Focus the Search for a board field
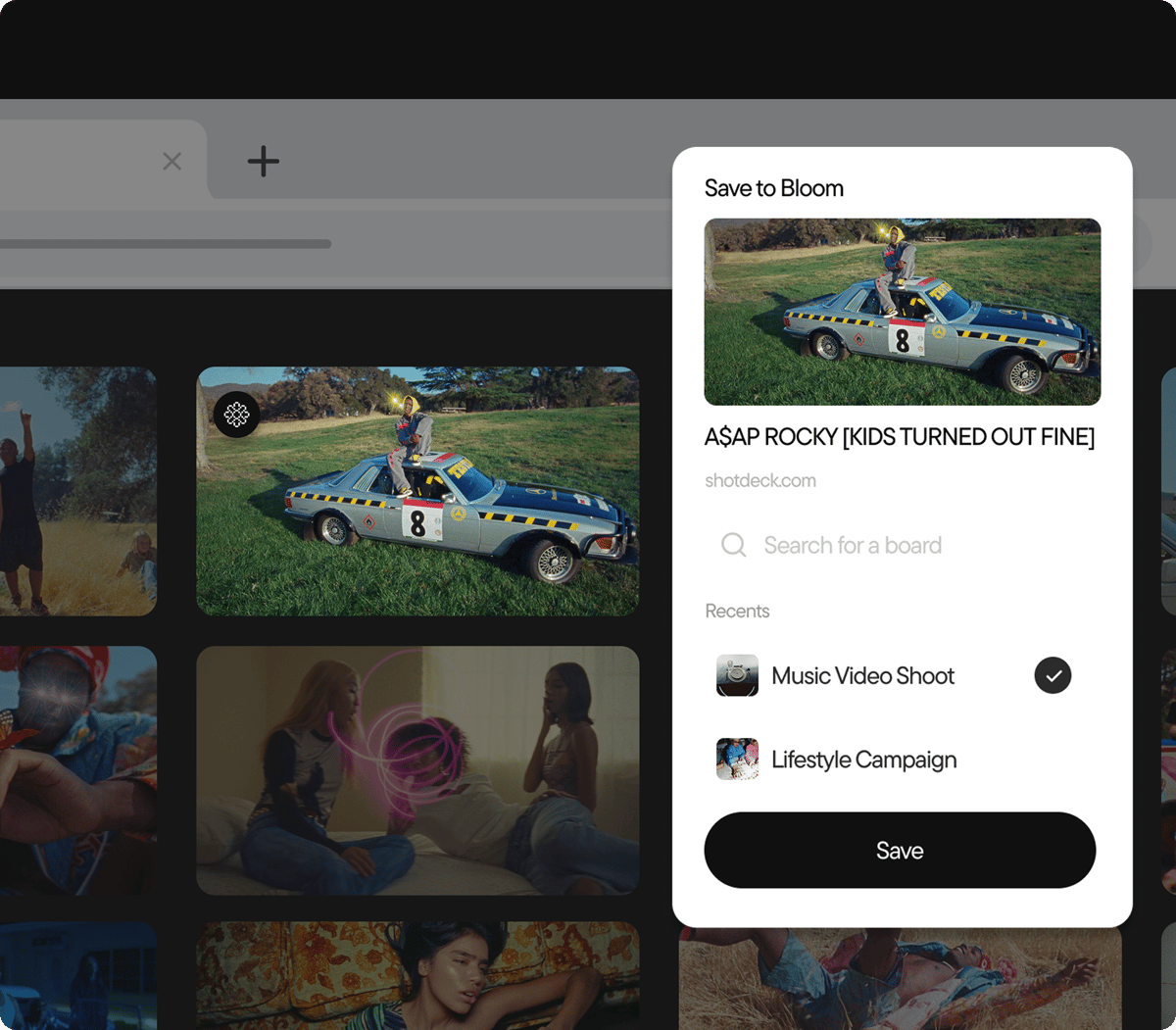The image size is (1176, 1030). coord(901,545)
